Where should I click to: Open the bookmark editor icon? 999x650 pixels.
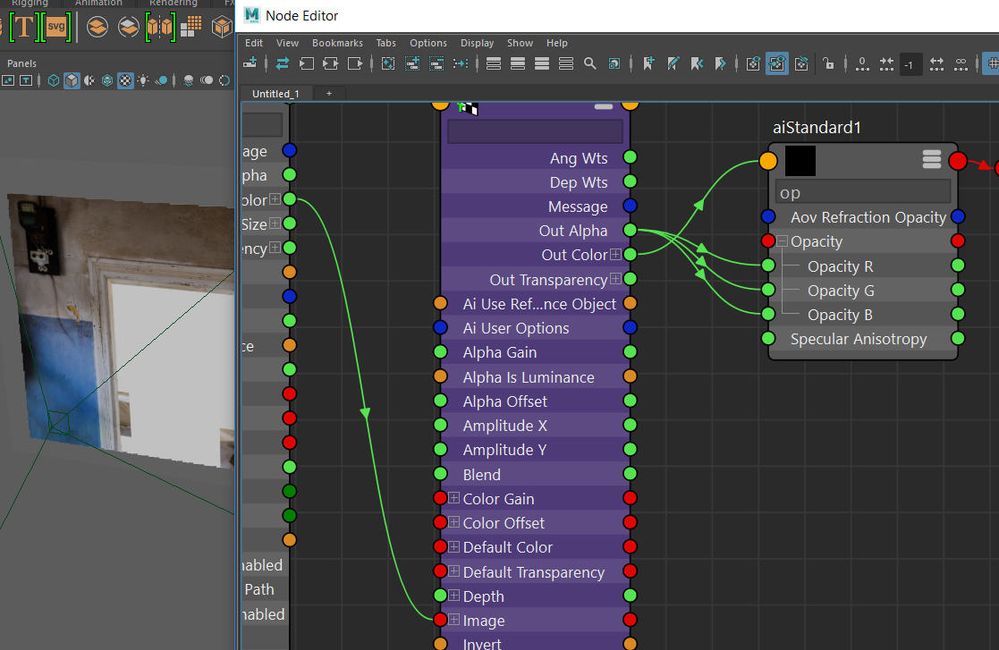[x=673, y=63]
